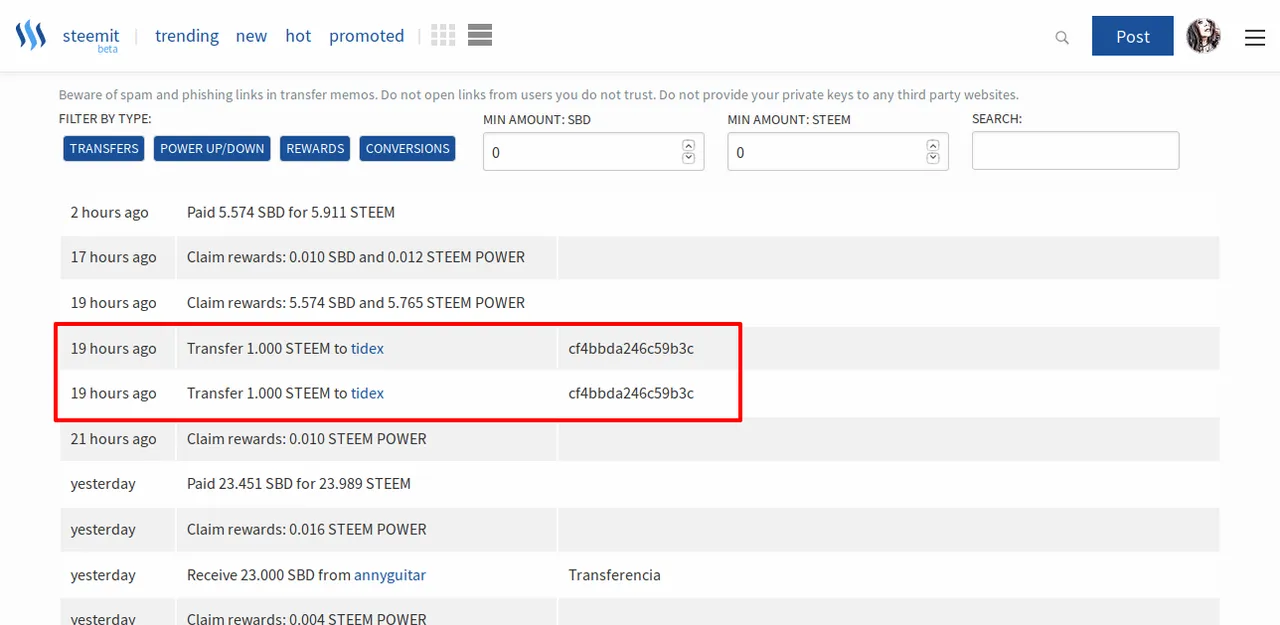1280x625 pixels.
Task: Open the user avatar profile picture
Action: (1203, 36)
